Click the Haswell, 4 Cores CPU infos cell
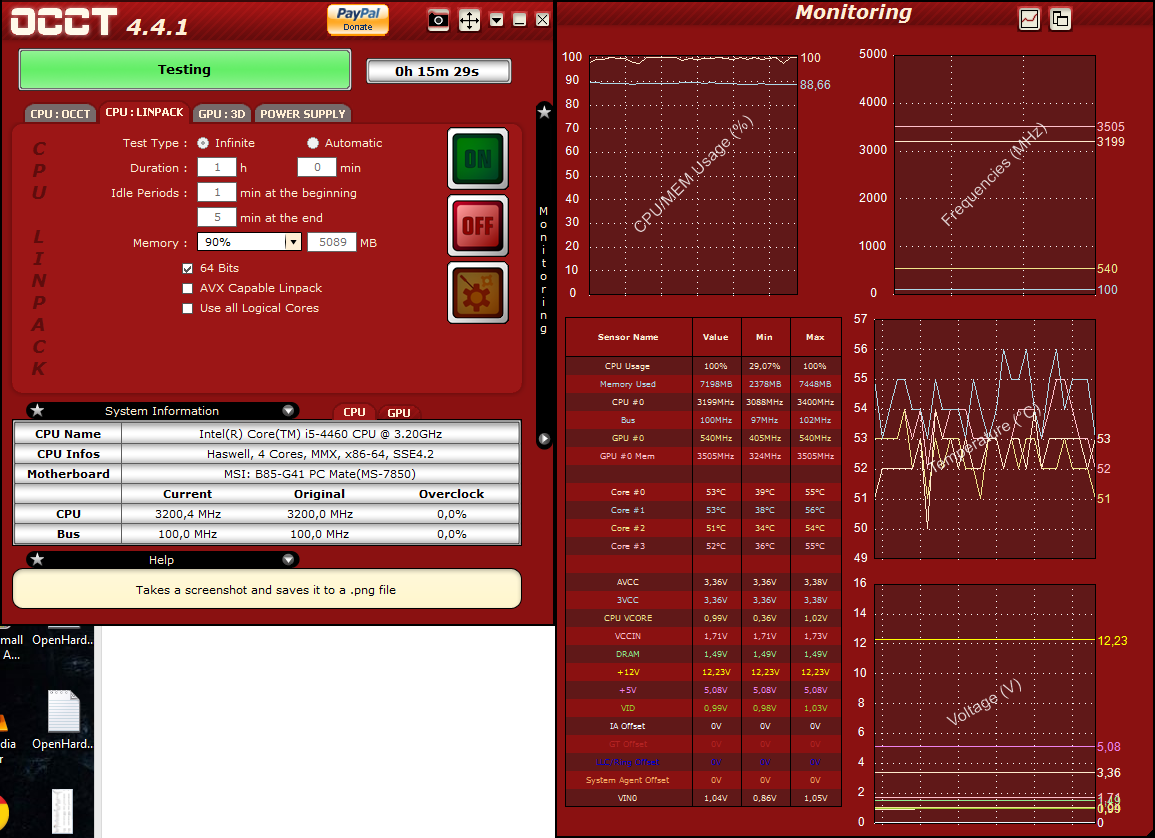The height and width of the screenshot is (838, 1155). [320, 454]
